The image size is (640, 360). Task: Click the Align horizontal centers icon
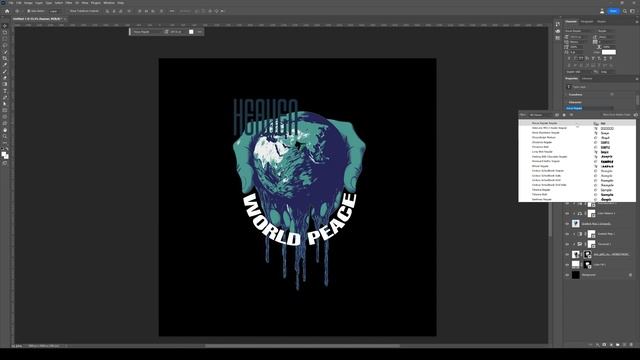tap(114, 11)
